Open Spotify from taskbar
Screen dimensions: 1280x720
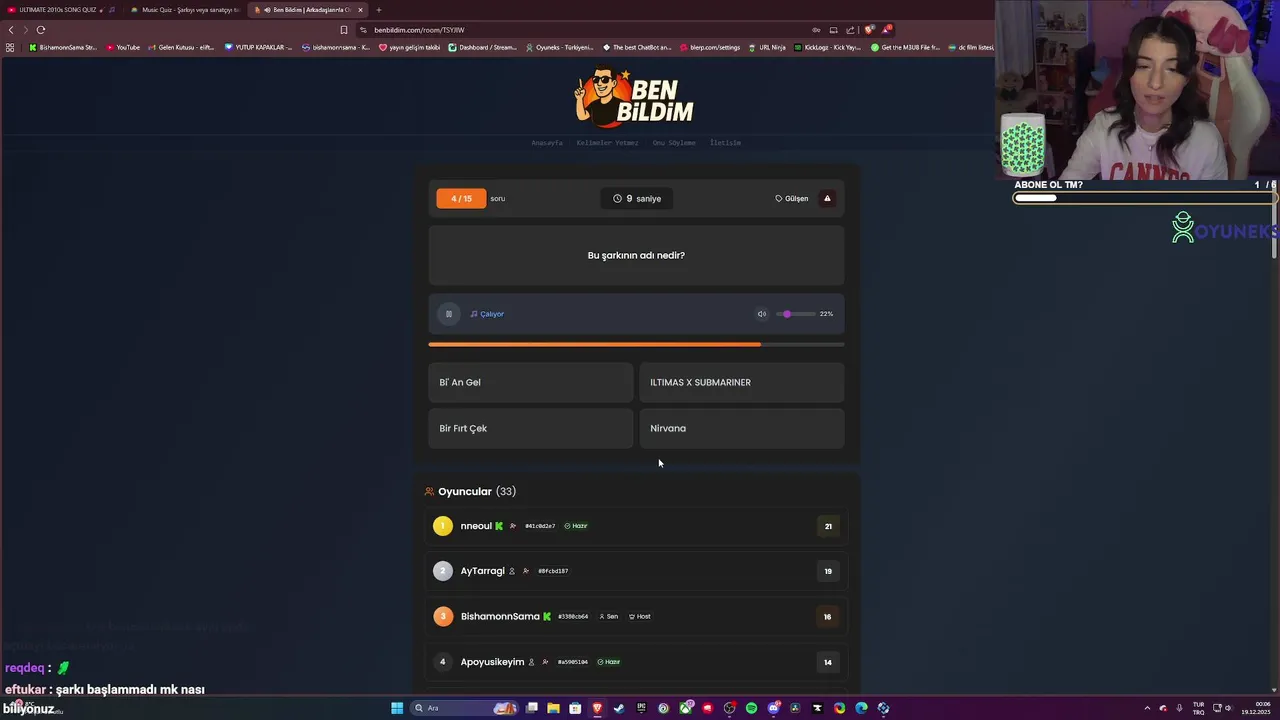point(751,708)
